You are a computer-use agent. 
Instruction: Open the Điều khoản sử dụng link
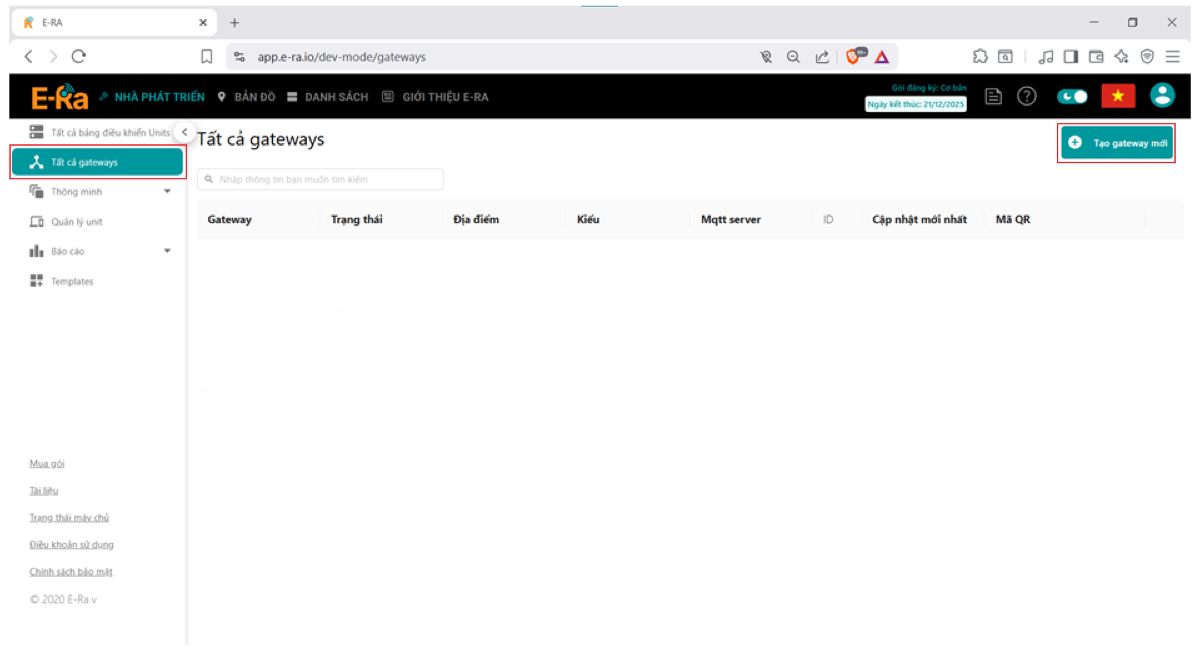pyautogui.click(x=71, y=545)
